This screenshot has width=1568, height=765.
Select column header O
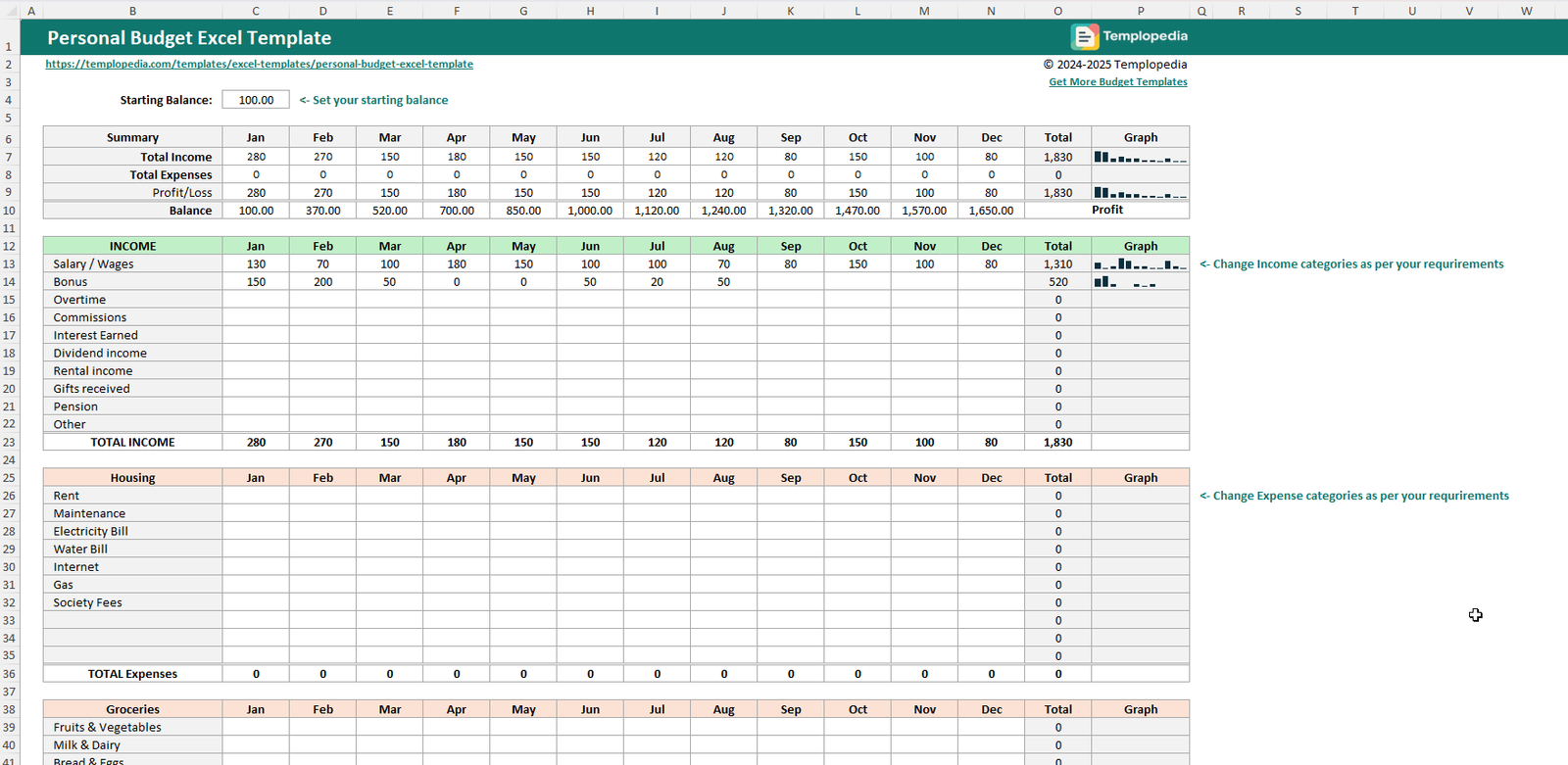pyautogui.click(x=1057, y=11)
